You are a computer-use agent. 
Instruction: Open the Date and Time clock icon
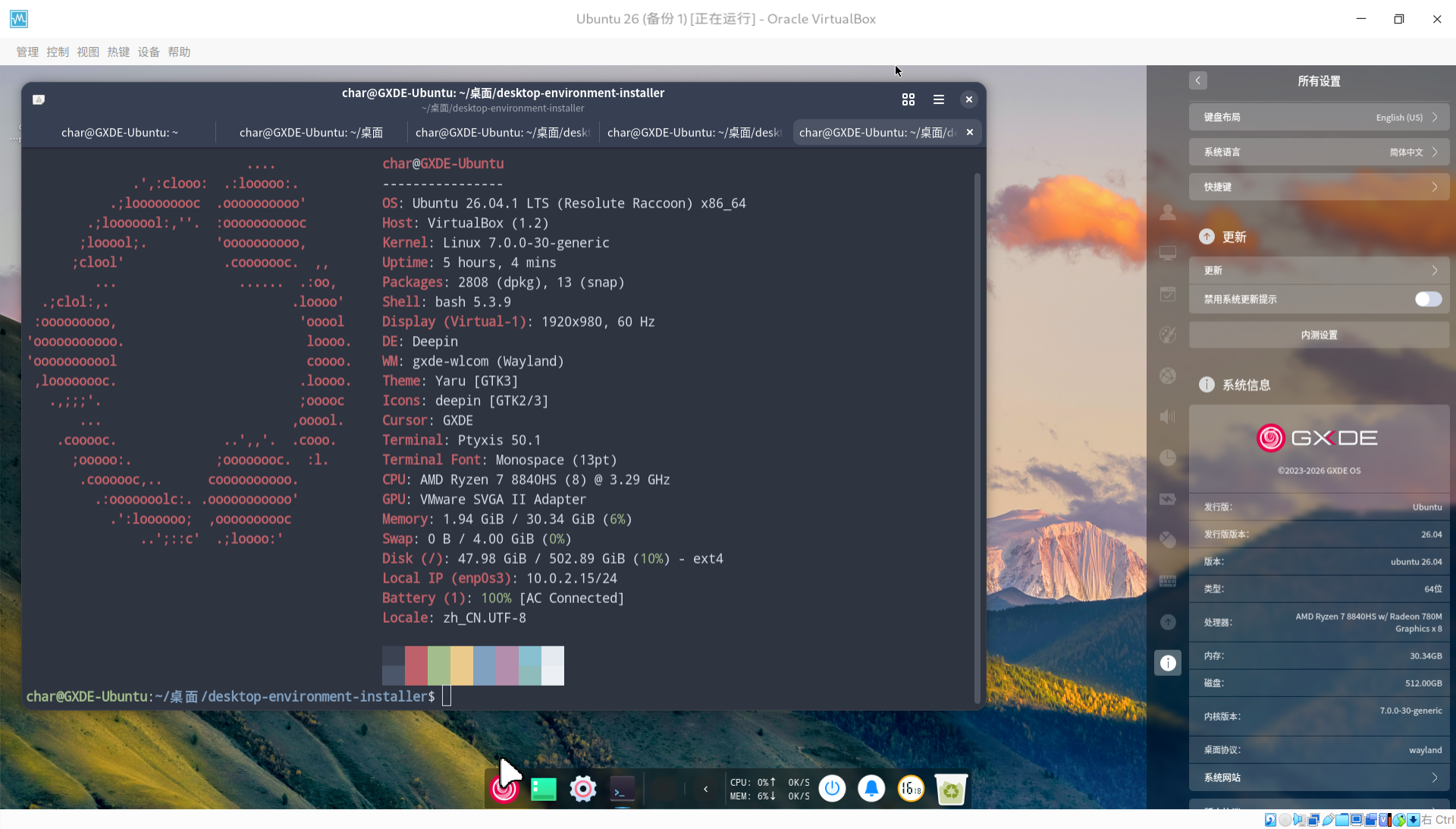tap(1168, 458)
